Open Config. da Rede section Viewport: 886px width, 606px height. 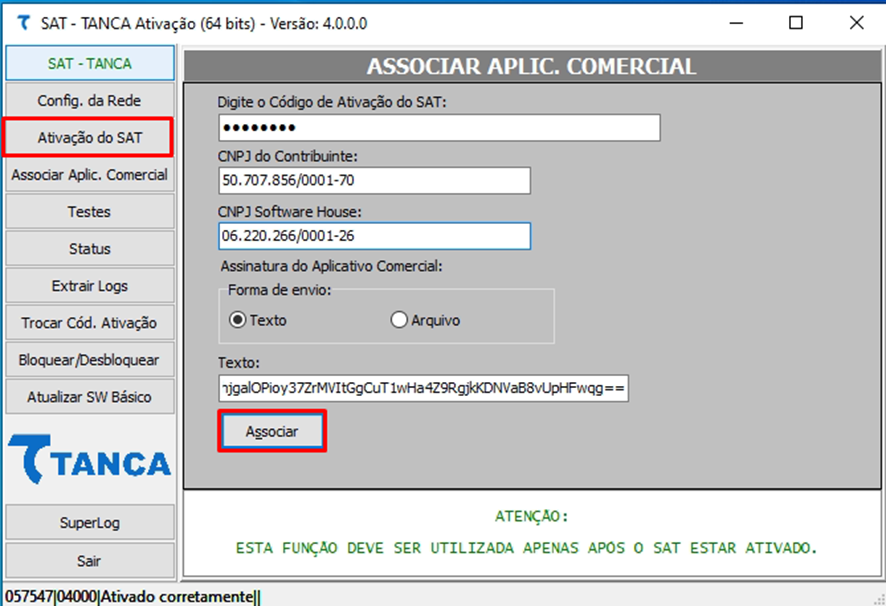90,101
